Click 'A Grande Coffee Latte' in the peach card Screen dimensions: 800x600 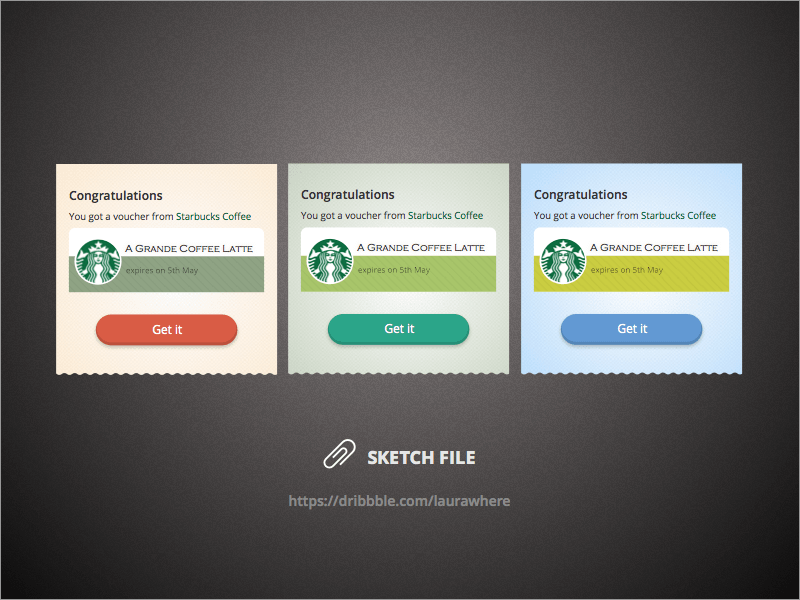click(189, 248)
